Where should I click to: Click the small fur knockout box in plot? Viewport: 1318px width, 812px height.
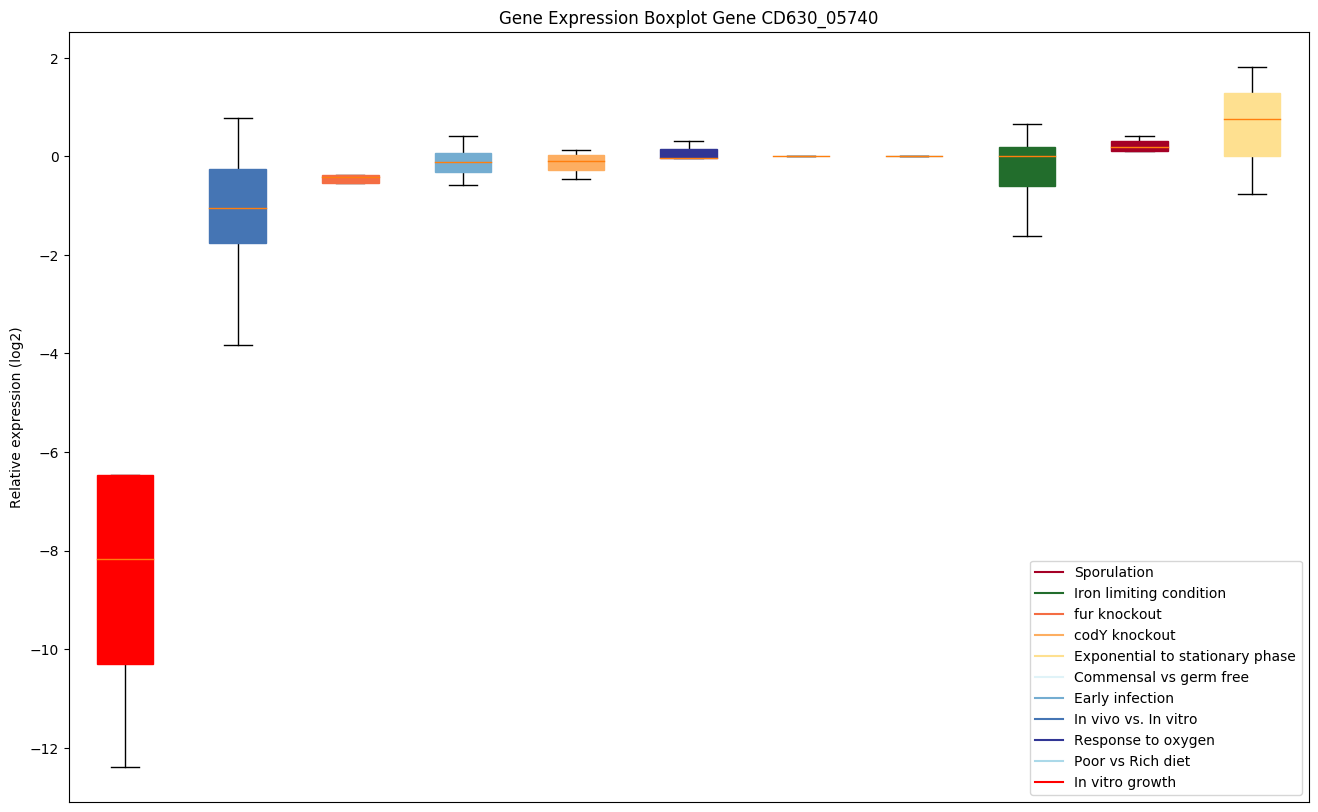point(351,179)
